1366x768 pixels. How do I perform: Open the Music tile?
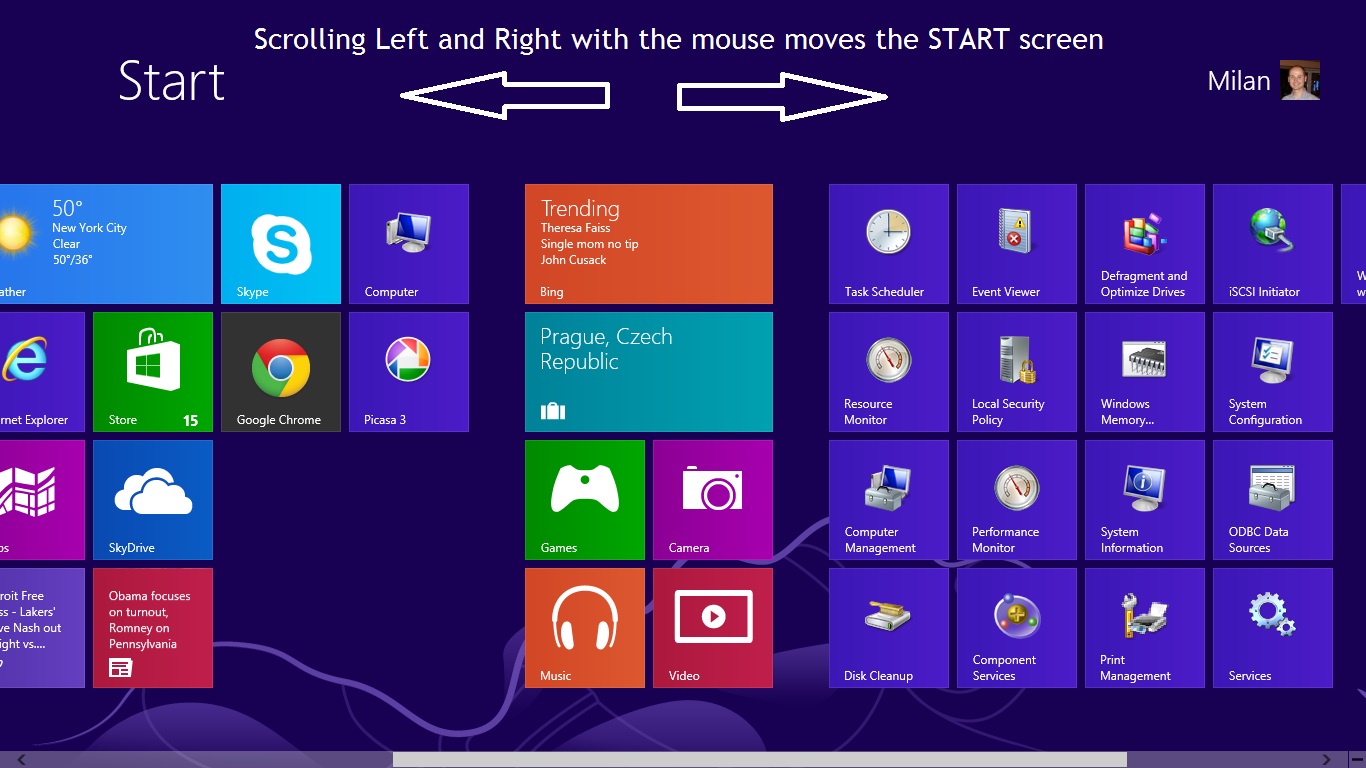pyautogui.click(x=585, y=628)
